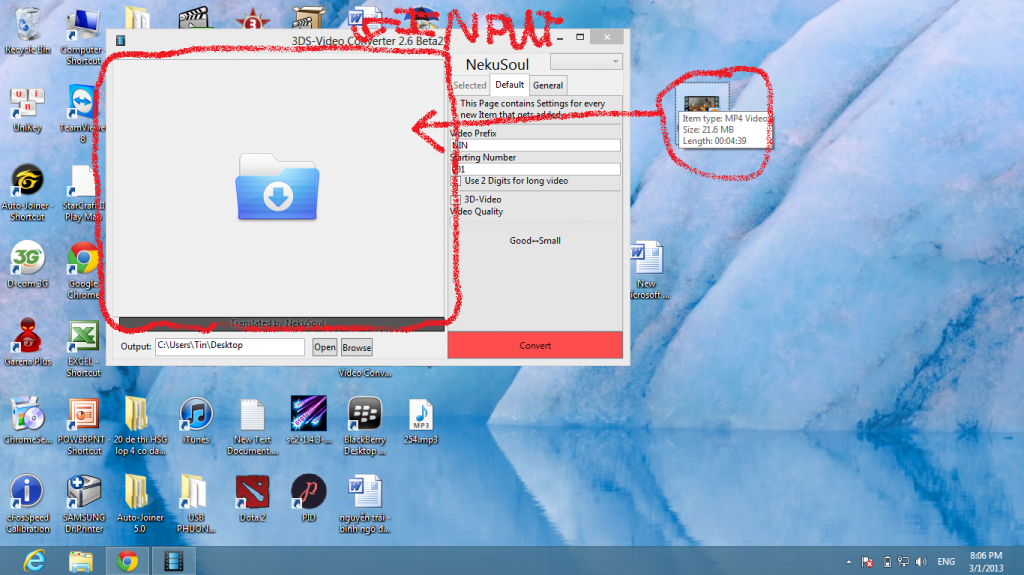Adjust the Video Quality Good-Small slider
The width and height of the screenshot is (1024, 575).
tap(535, 225)
